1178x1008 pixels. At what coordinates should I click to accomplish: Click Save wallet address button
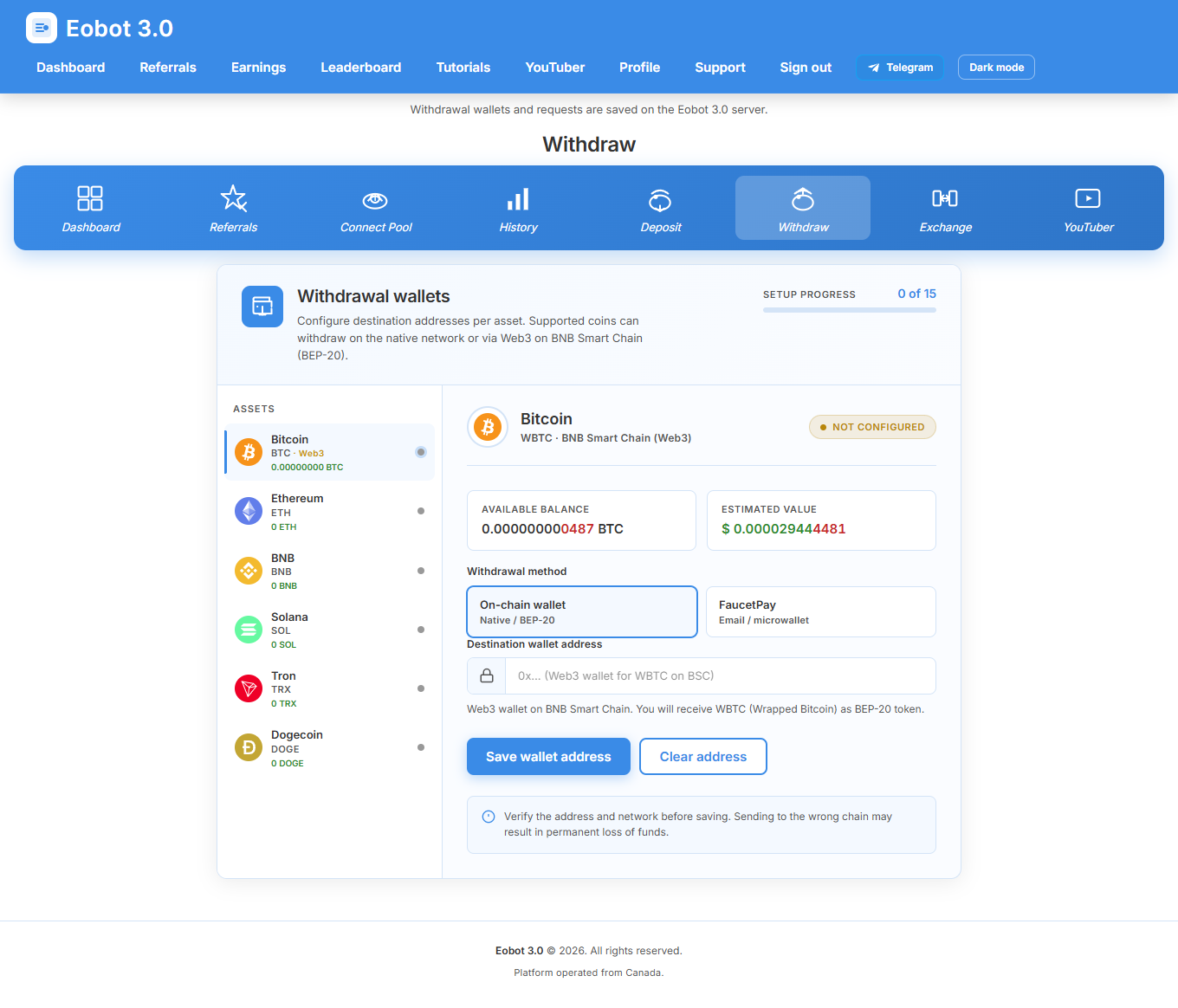pos(548,757)
